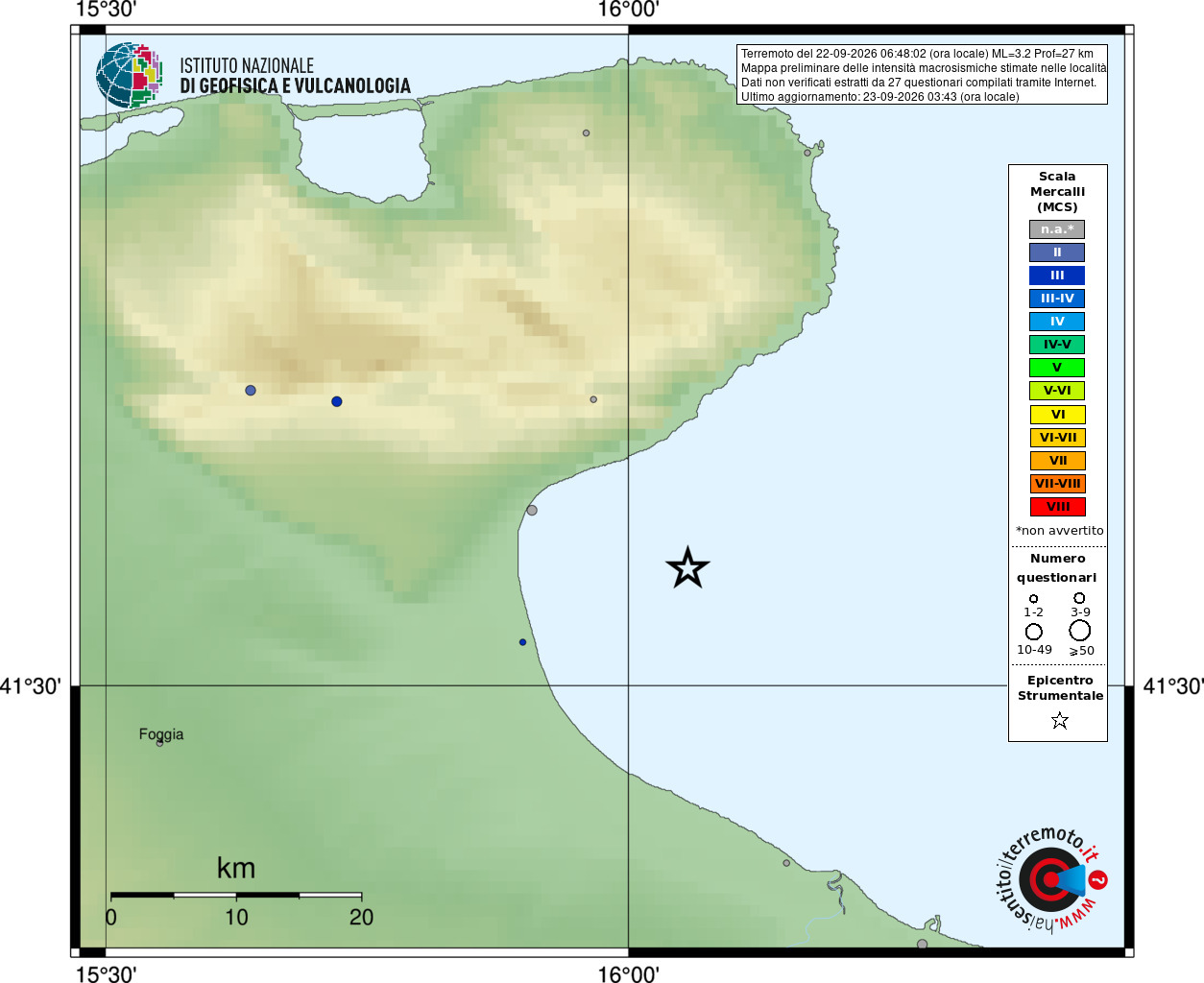Select the red VIII intensity swatch
The image size is (1204, 983).
pos(1057,507)
